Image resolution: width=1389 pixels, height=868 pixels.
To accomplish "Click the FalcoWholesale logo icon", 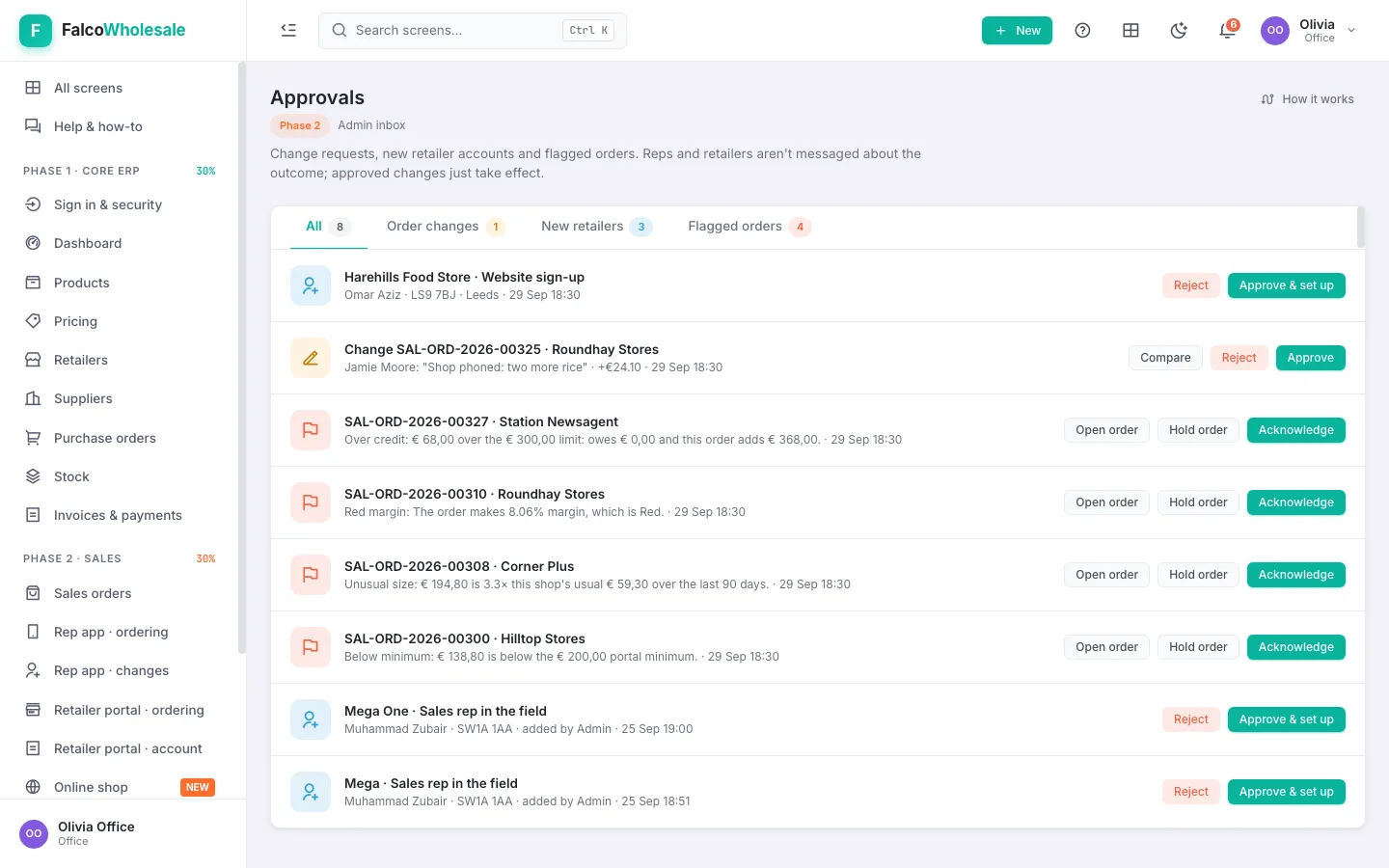I will [x=36, y=30].
